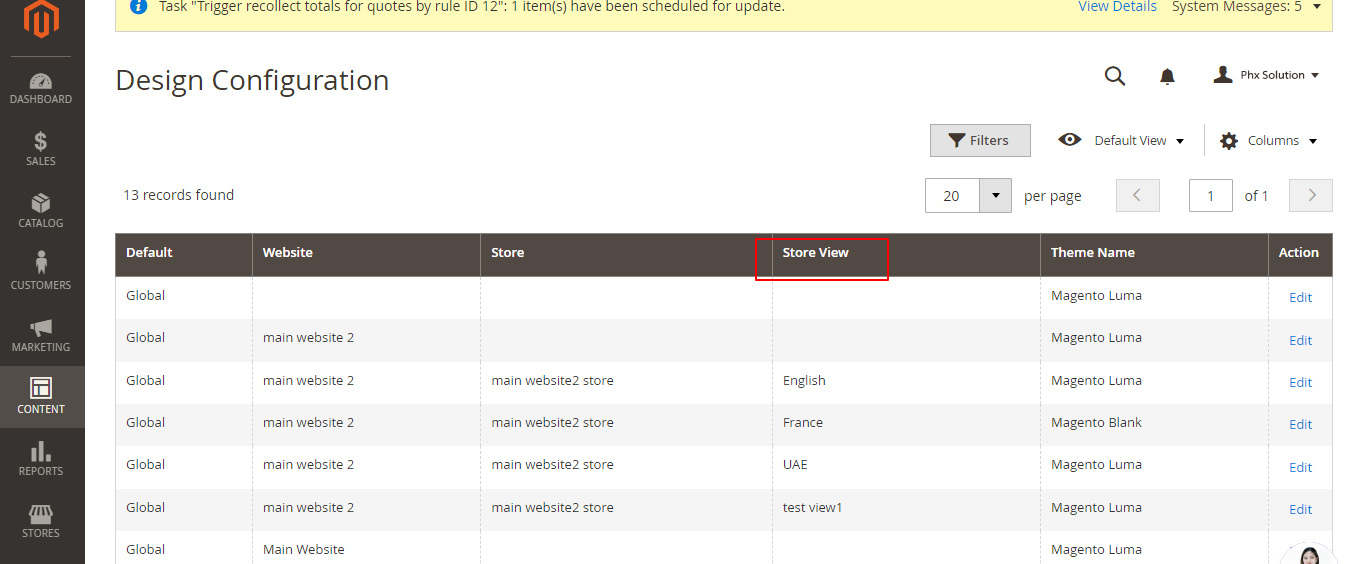This screenshot has height=564, width=1353.
Task: Click Edit for the France store view
Action: [x=1300, y=424]
